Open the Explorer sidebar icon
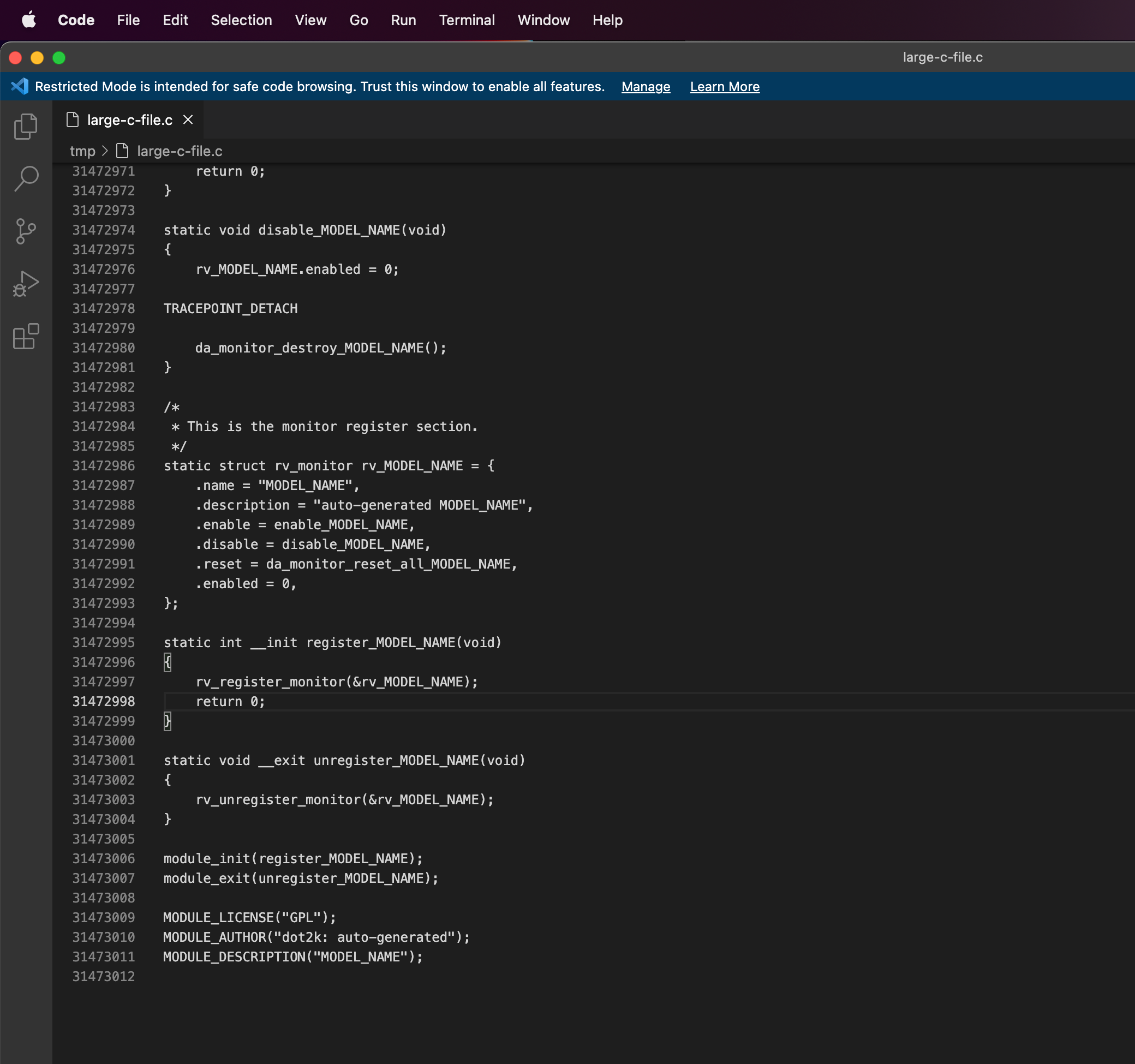 (26, 126)
